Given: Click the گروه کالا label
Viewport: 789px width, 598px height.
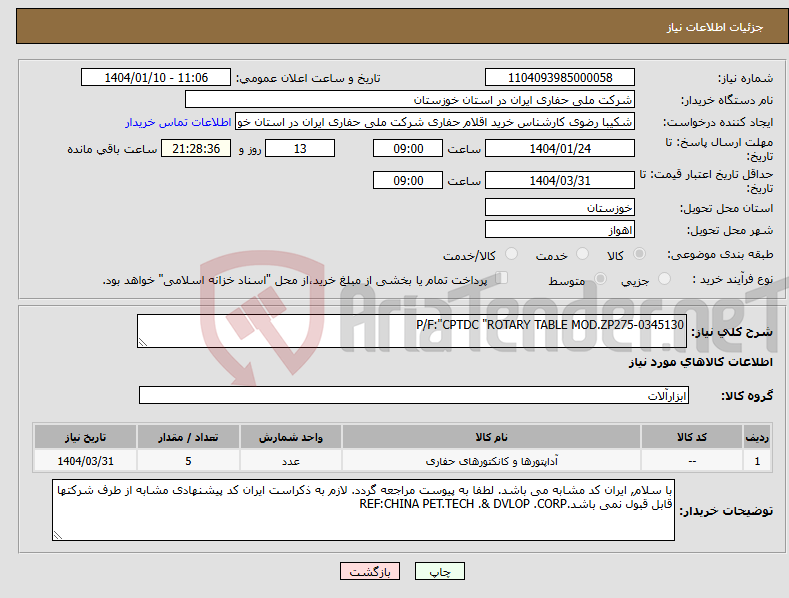Looking at the screenshot, I should pyautogui.click(x=747, y=396).
